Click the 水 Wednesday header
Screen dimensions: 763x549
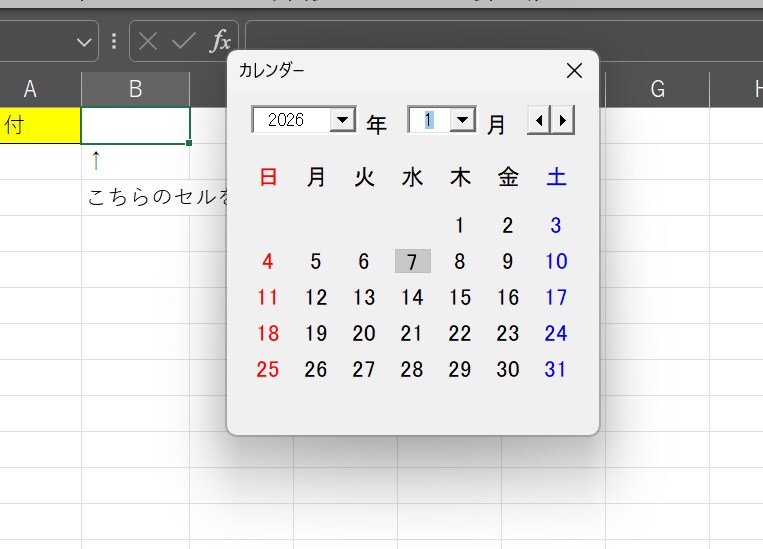[x=412, y=177]
